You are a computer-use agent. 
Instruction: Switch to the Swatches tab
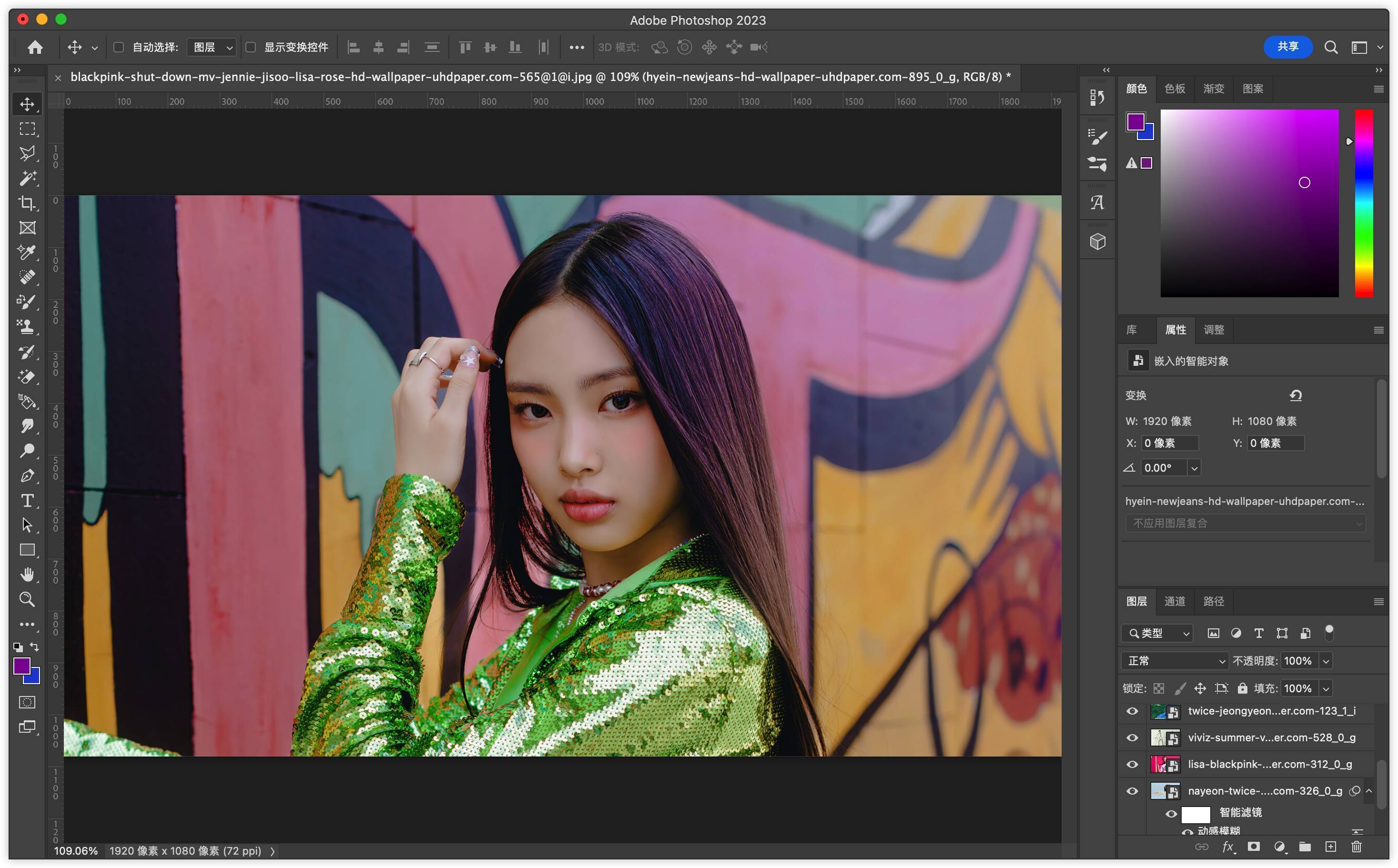(1174, 89)
